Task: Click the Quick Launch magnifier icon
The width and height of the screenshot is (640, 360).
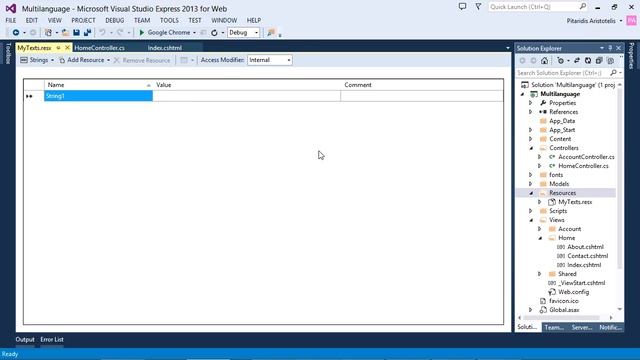Action: pos(582,7)
